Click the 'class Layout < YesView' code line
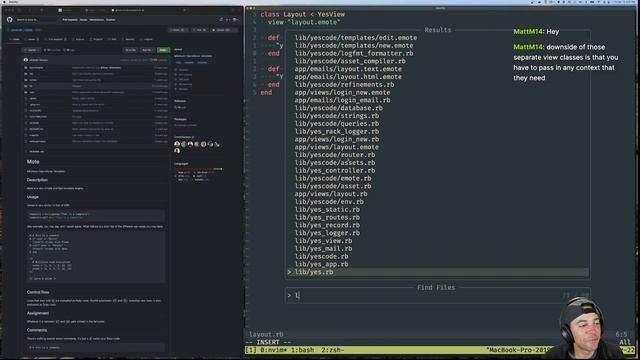Viewport: 640px width, 360px height. coord(302,14)
